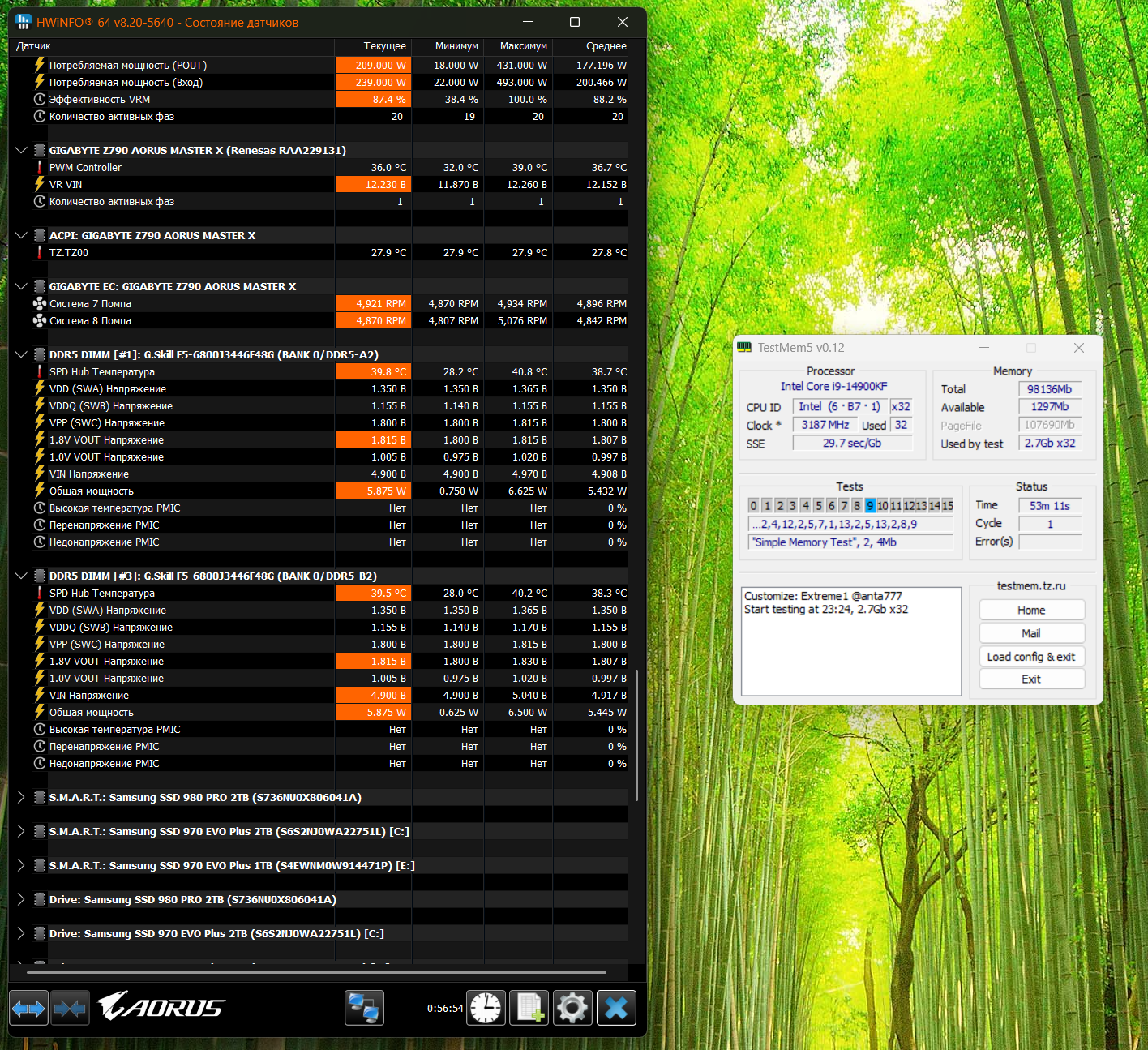Click the Intel Core i9-14900KF processor label
This screenshot has height=1050, width=1148.
pyautogui.click(x=833, y=386)
